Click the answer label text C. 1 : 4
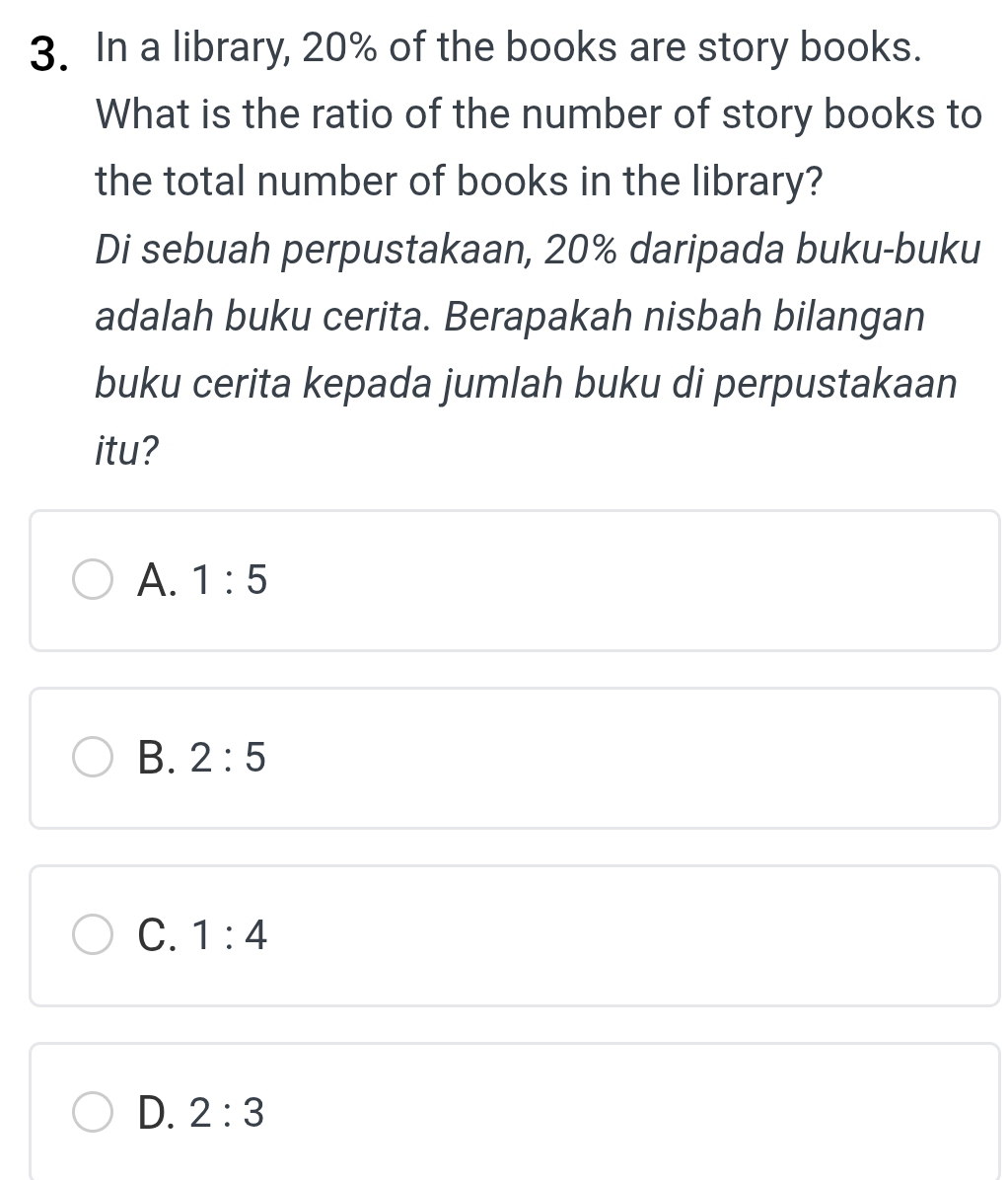 click(x=202, y=935)
